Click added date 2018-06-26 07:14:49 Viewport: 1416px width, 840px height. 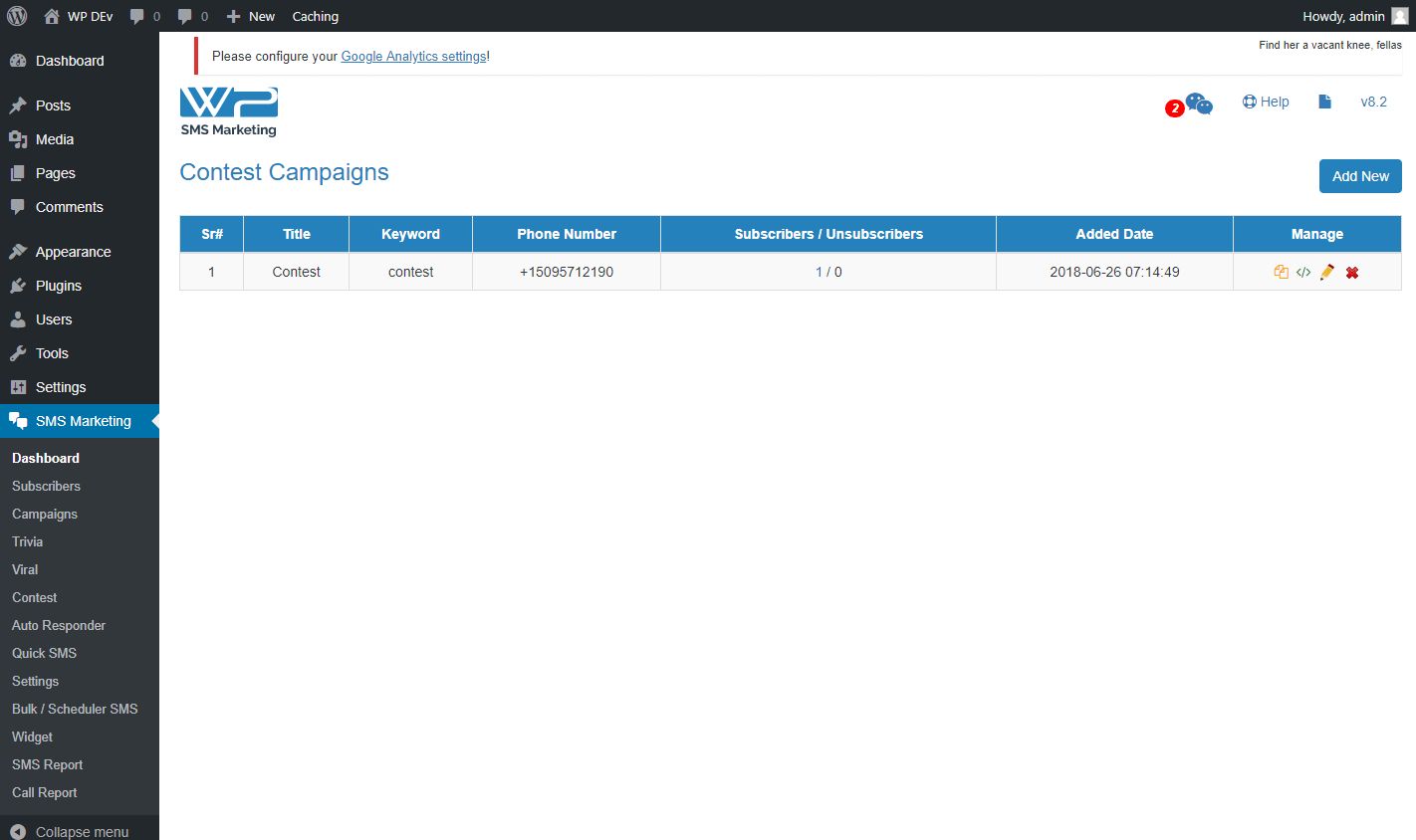(x=1114, y=272)
